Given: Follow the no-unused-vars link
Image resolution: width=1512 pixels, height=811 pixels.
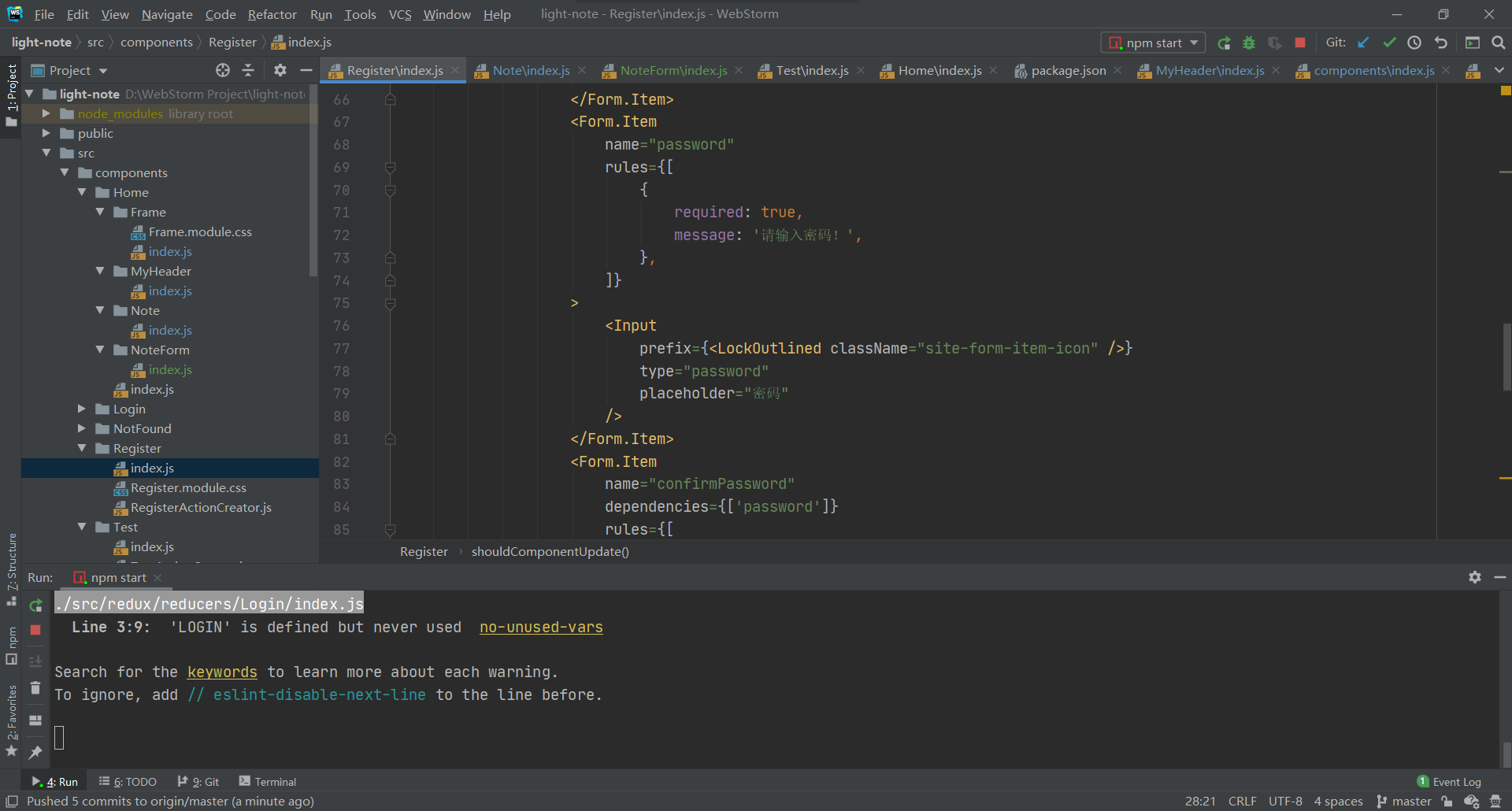Looking at the screenshot, I should pyautogui.click(x=541, y=628).
